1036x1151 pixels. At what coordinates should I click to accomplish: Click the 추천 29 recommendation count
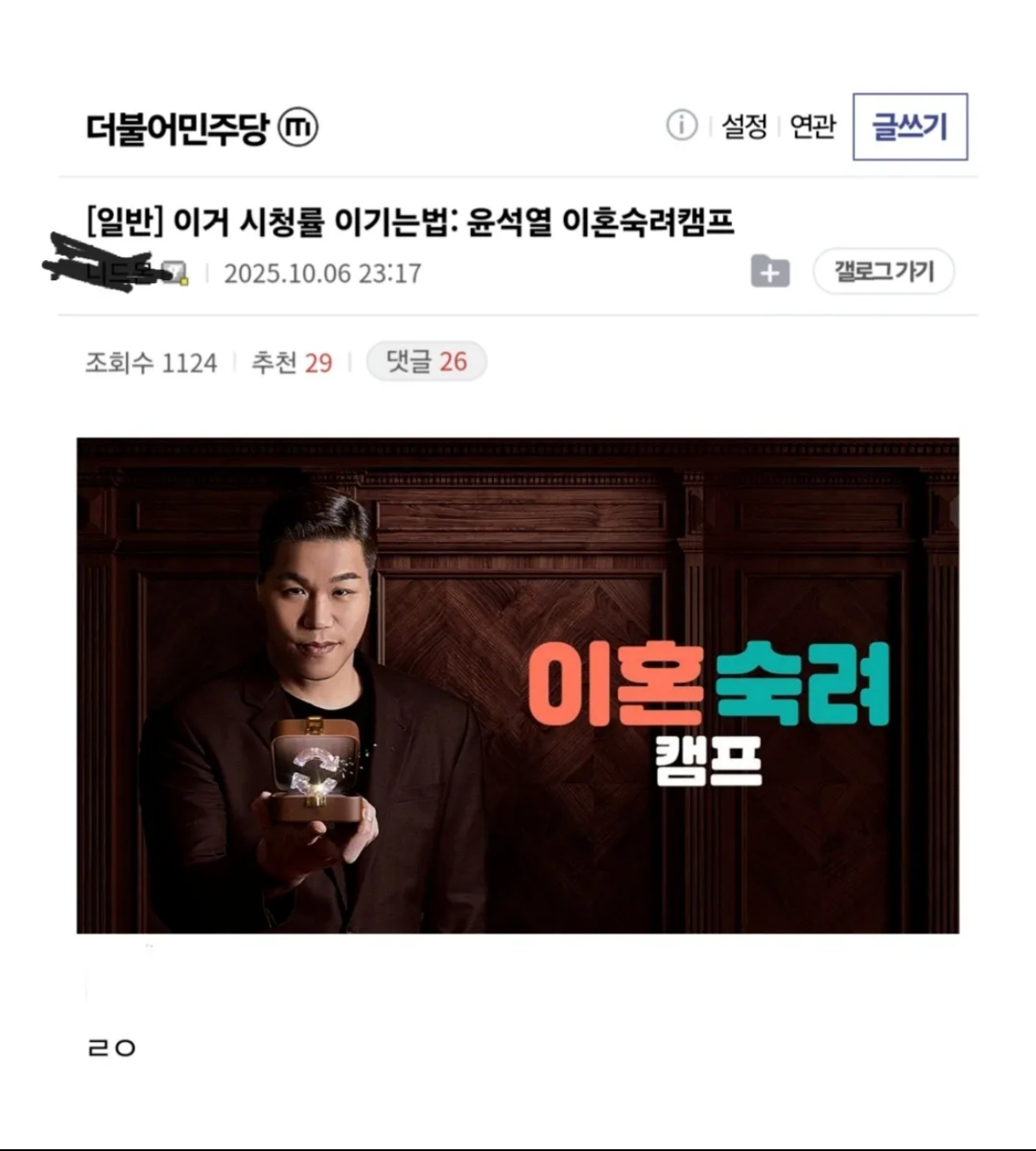pos(292,362)
